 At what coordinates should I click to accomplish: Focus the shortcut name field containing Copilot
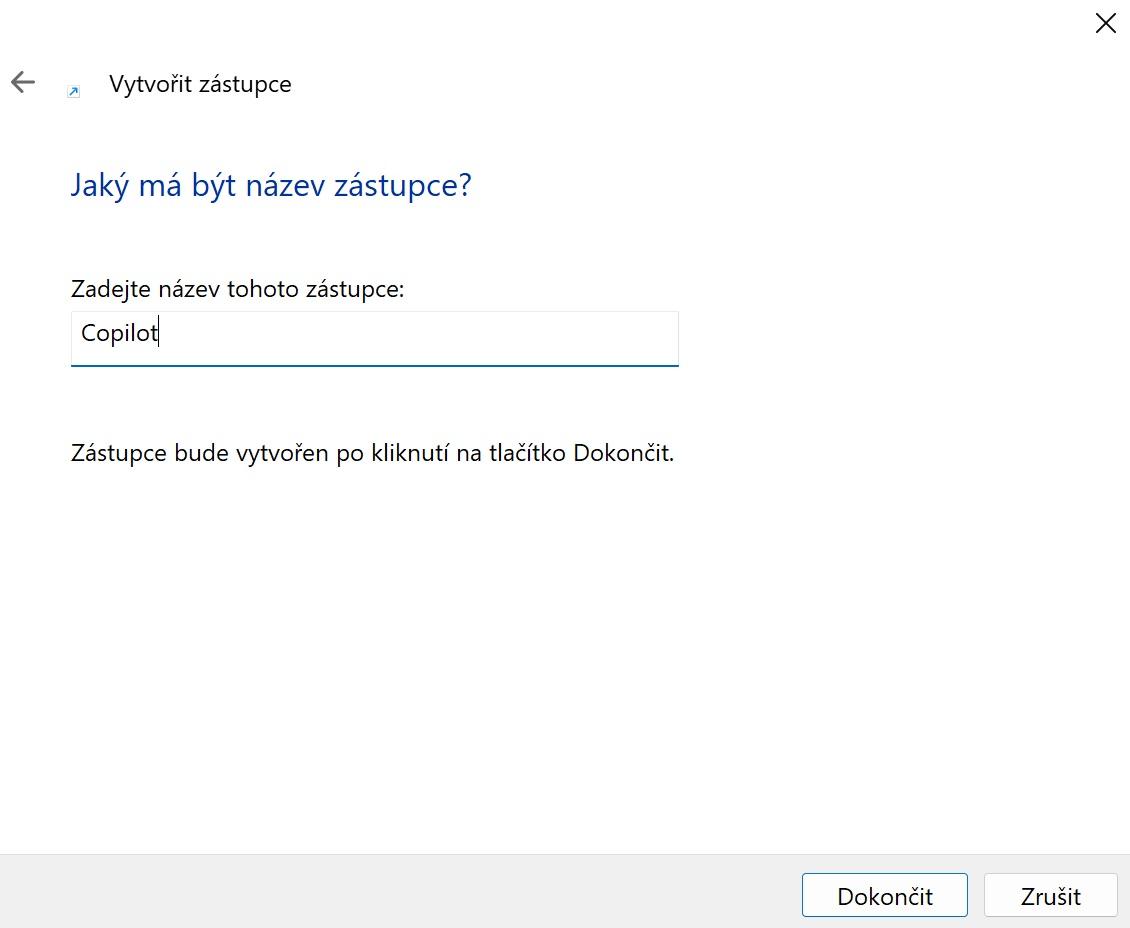(375, 339)
